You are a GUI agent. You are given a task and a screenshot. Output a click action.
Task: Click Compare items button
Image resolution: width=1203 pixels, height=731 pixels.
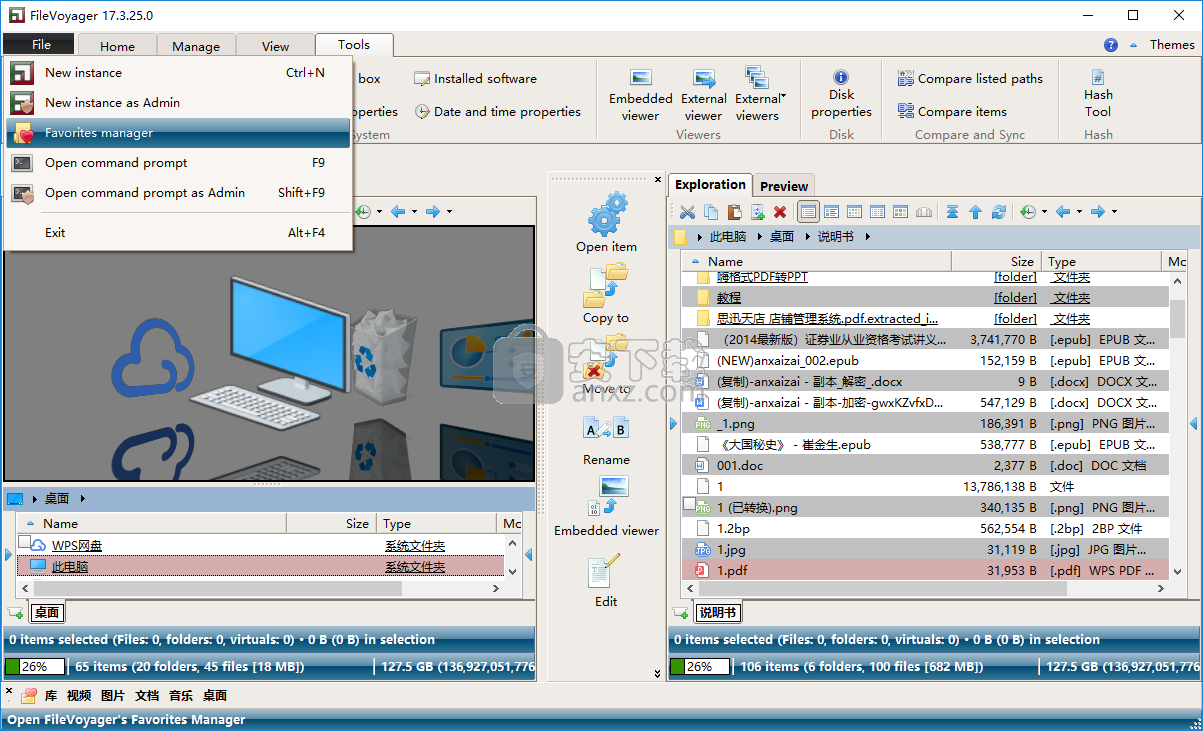point(952,112)
